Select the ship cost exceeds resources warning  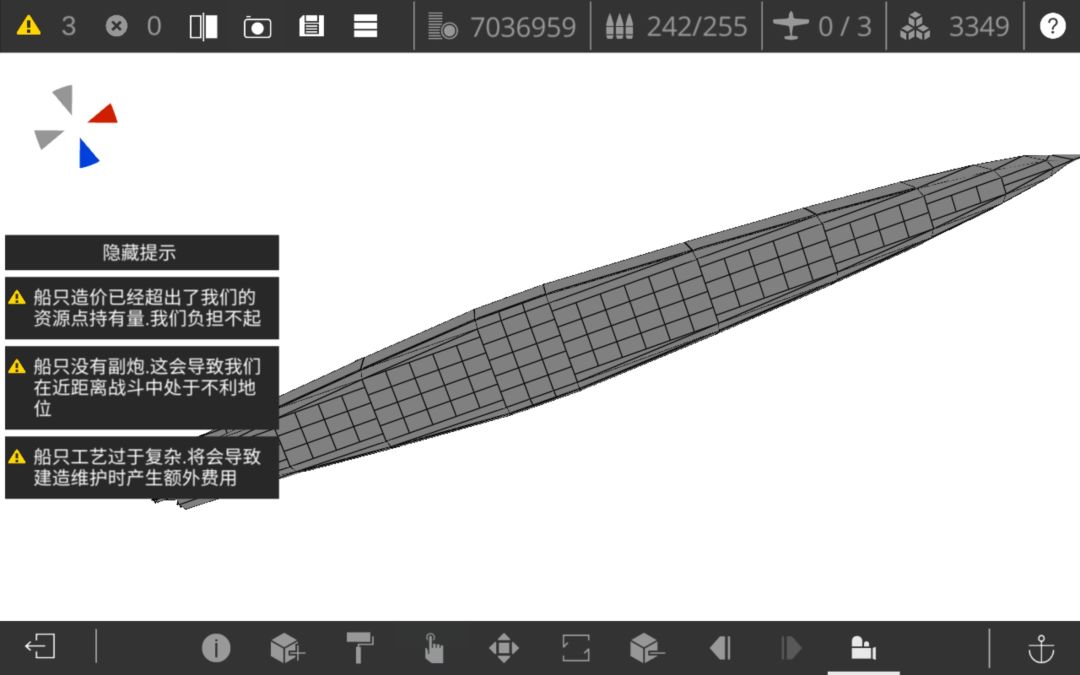coord(142,308)
